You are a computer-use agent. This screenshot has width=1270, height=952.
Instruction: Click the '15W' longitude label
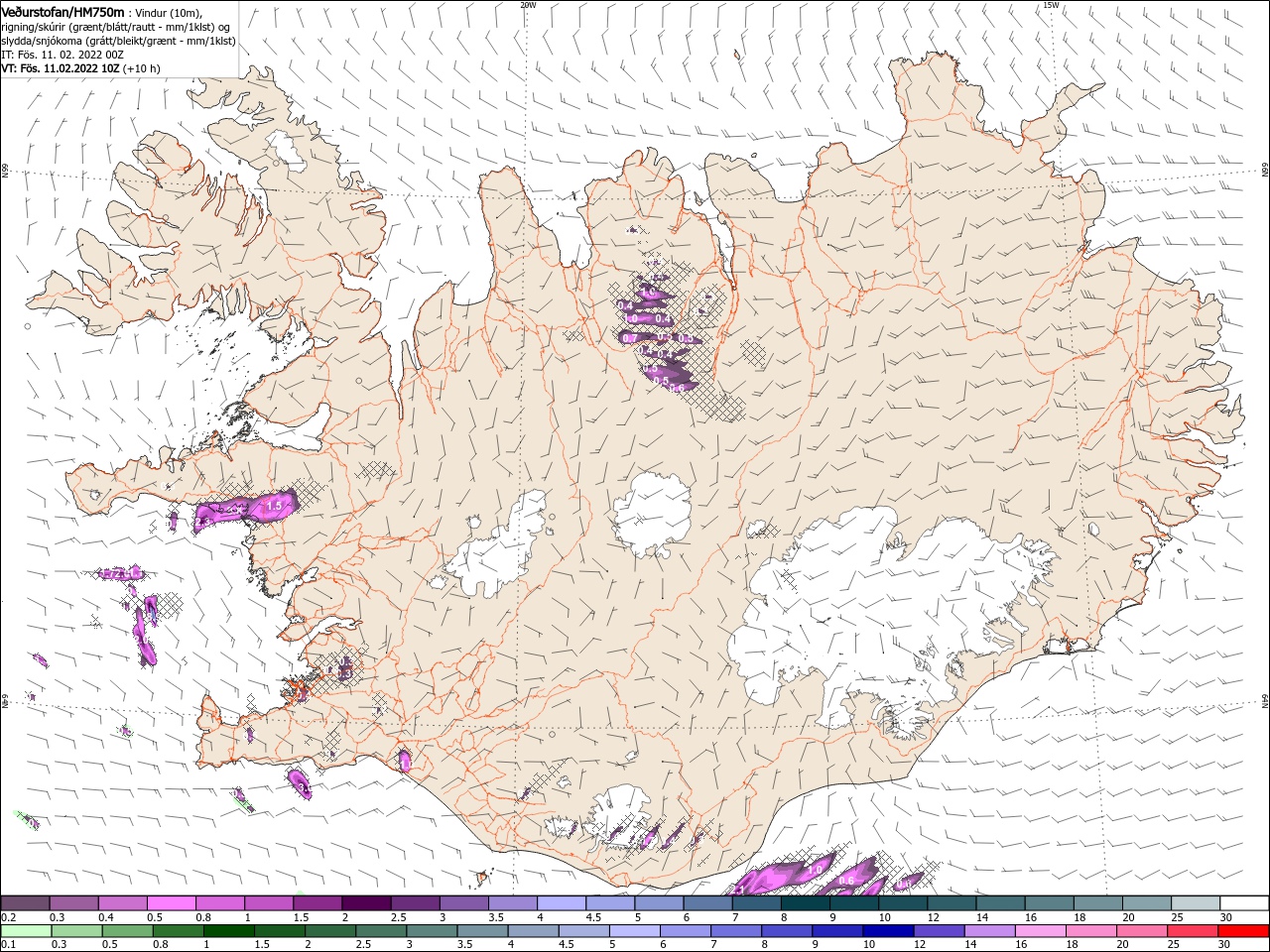click(x=1051, y=5)
